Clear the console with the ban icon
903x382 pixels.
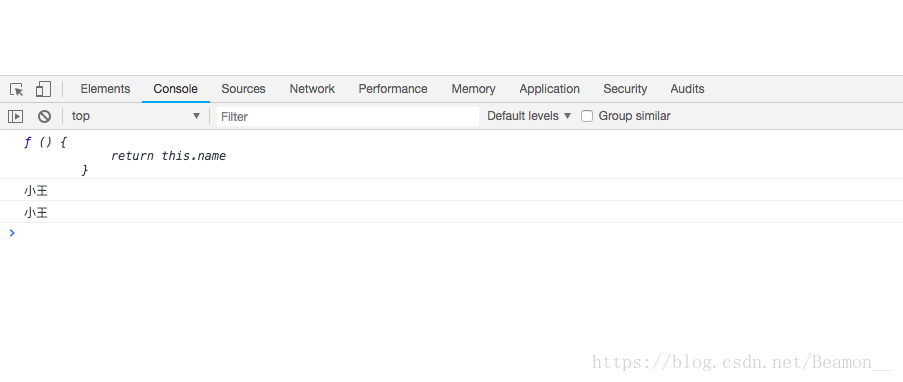pyautogui.click(x=44, y=116)
